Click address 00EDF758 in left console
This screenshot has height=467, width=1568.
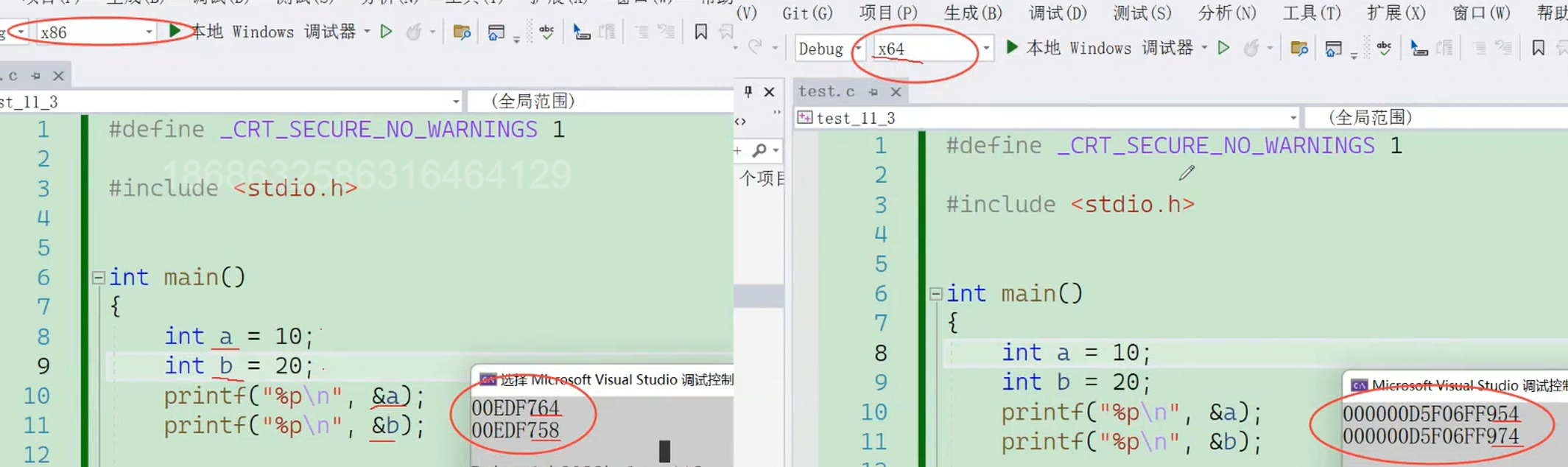click(x=516, y=431)
